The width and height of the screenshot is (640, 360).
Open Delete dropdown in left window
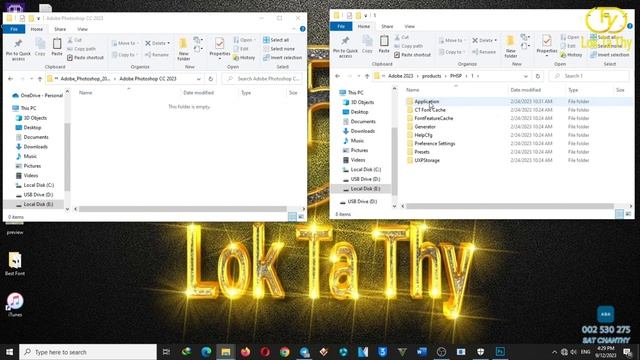[169, 43]
